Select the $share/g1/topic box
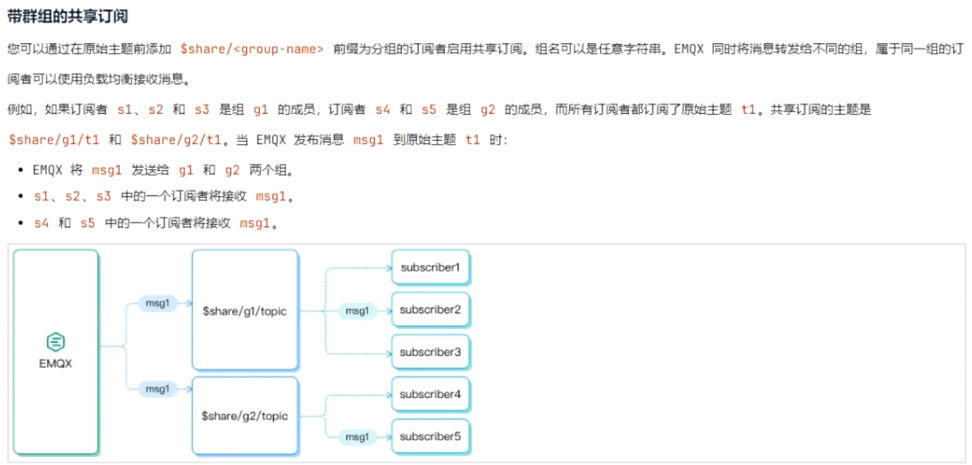The width and height of the screenshot is (972, 465). click(245, 310)
